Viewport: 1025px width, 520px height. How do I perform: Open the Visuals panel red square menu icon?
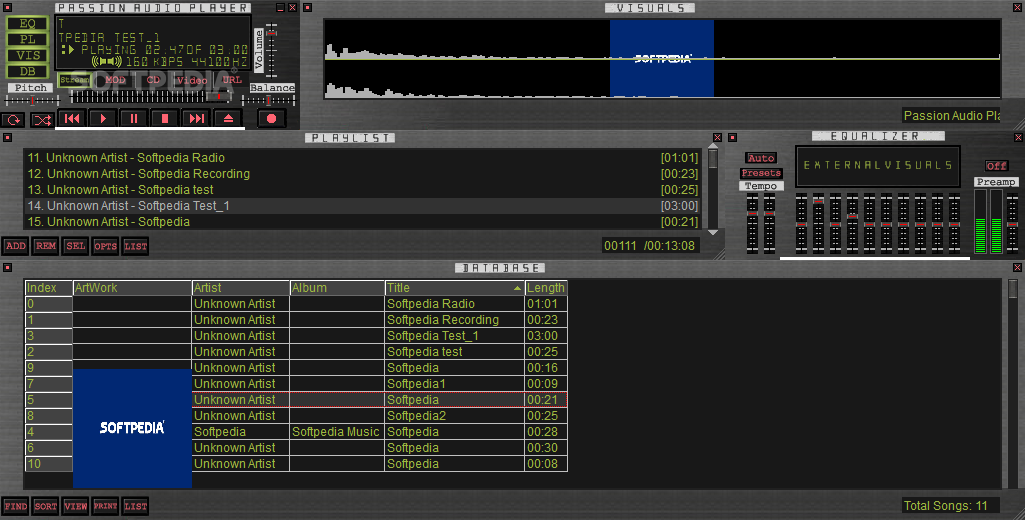coord(308,8)
